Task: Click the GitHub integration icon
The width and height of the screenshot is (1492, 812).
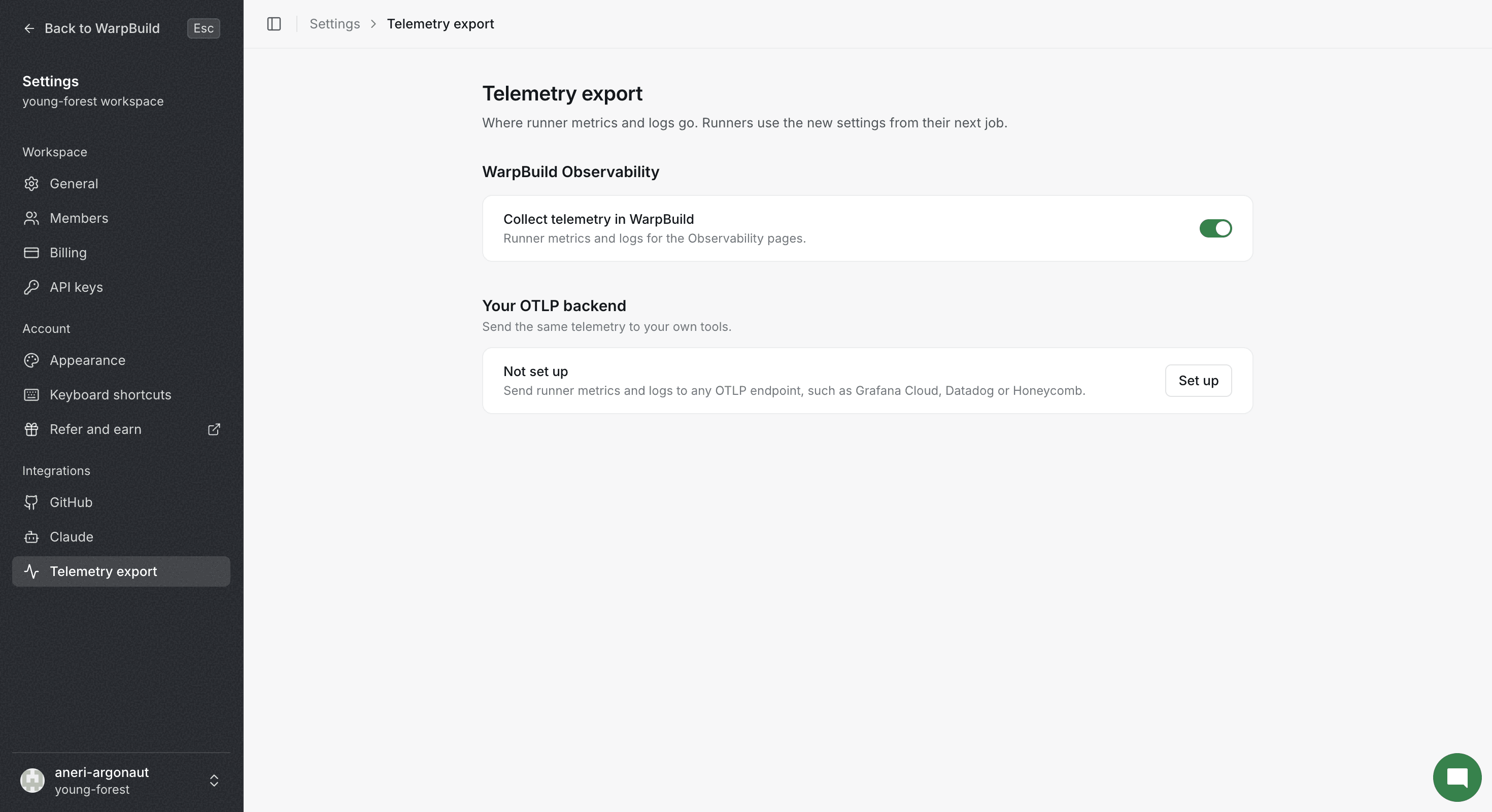Action: pyautogui.click(x=31, y=502)
